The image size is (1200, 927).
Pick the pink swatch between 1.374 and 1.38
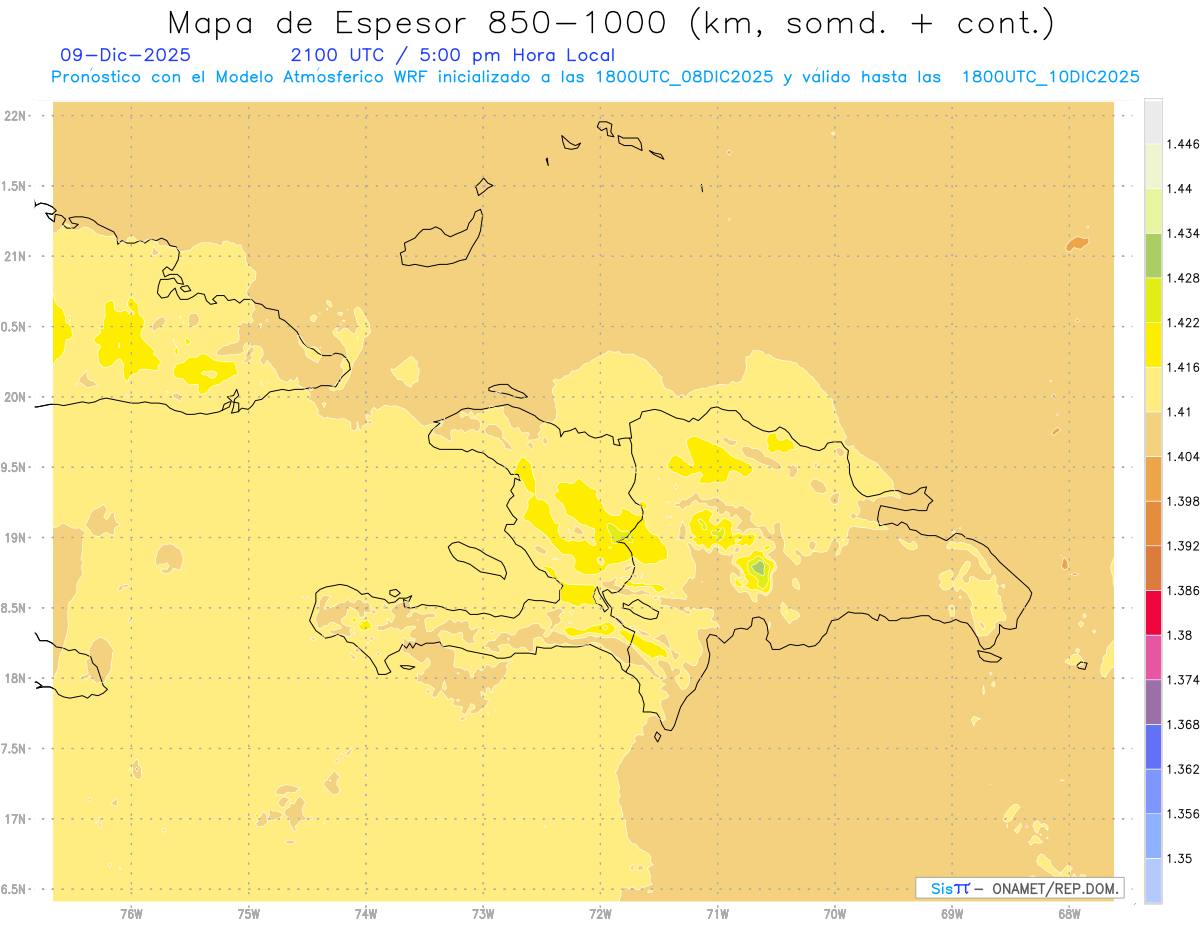pos(1153,657)
